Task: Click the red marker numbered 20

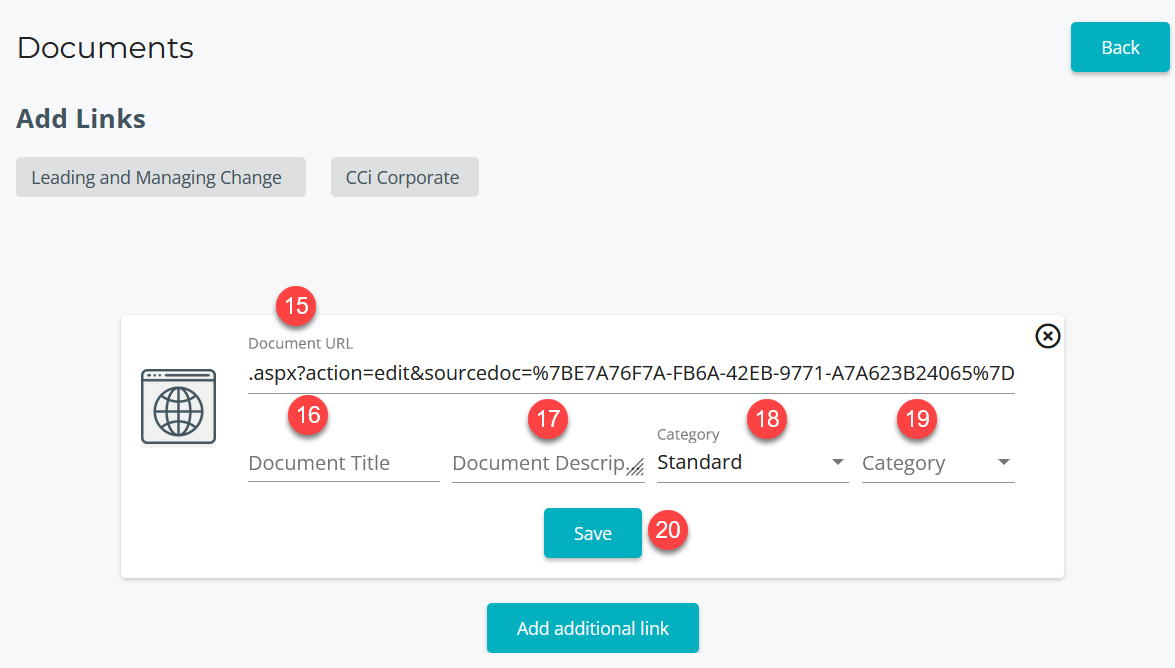Action: (x=667, y=530)
